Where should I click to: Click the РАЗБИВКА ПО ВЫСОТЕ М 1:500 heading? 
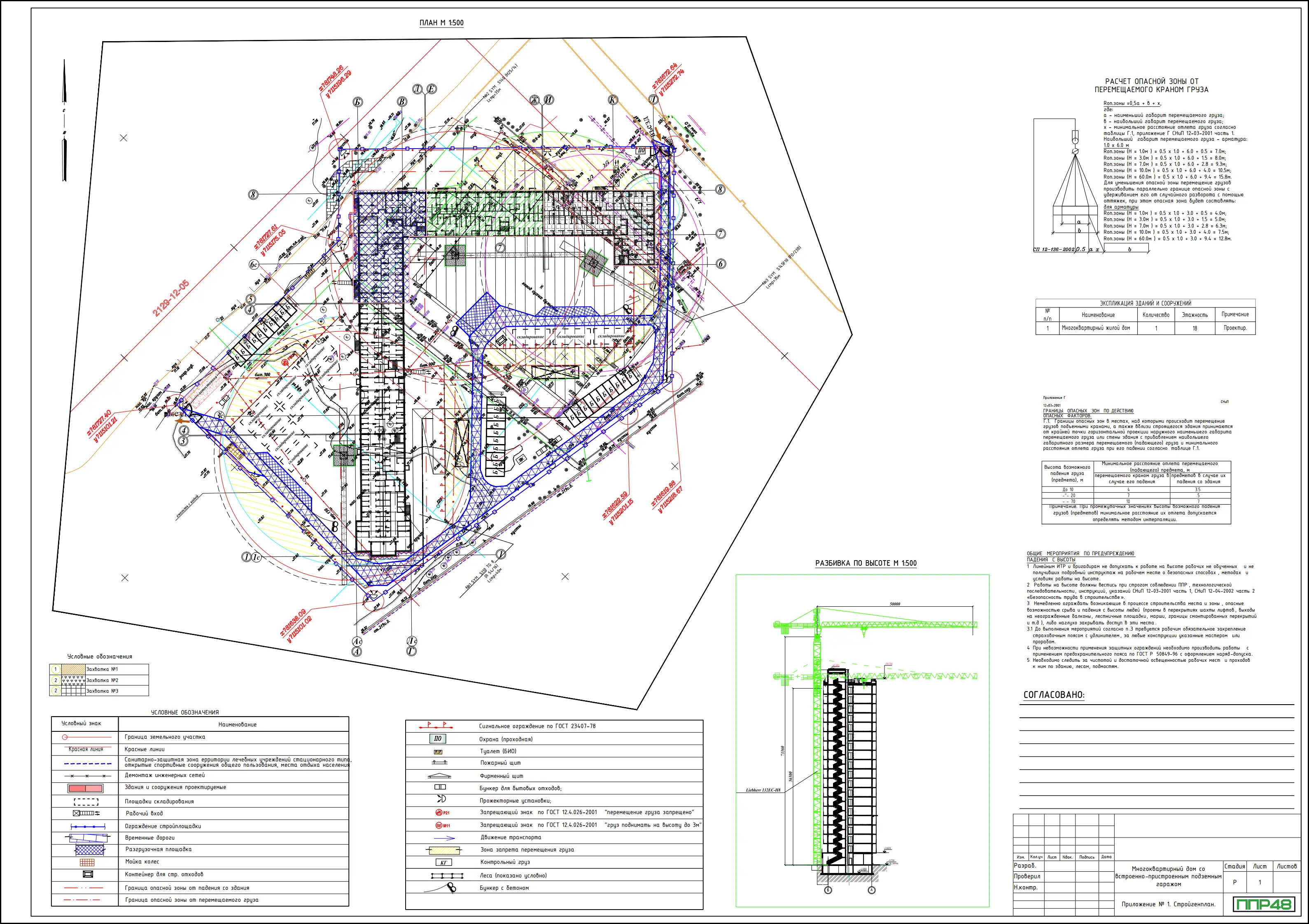[x=866, y=563]
